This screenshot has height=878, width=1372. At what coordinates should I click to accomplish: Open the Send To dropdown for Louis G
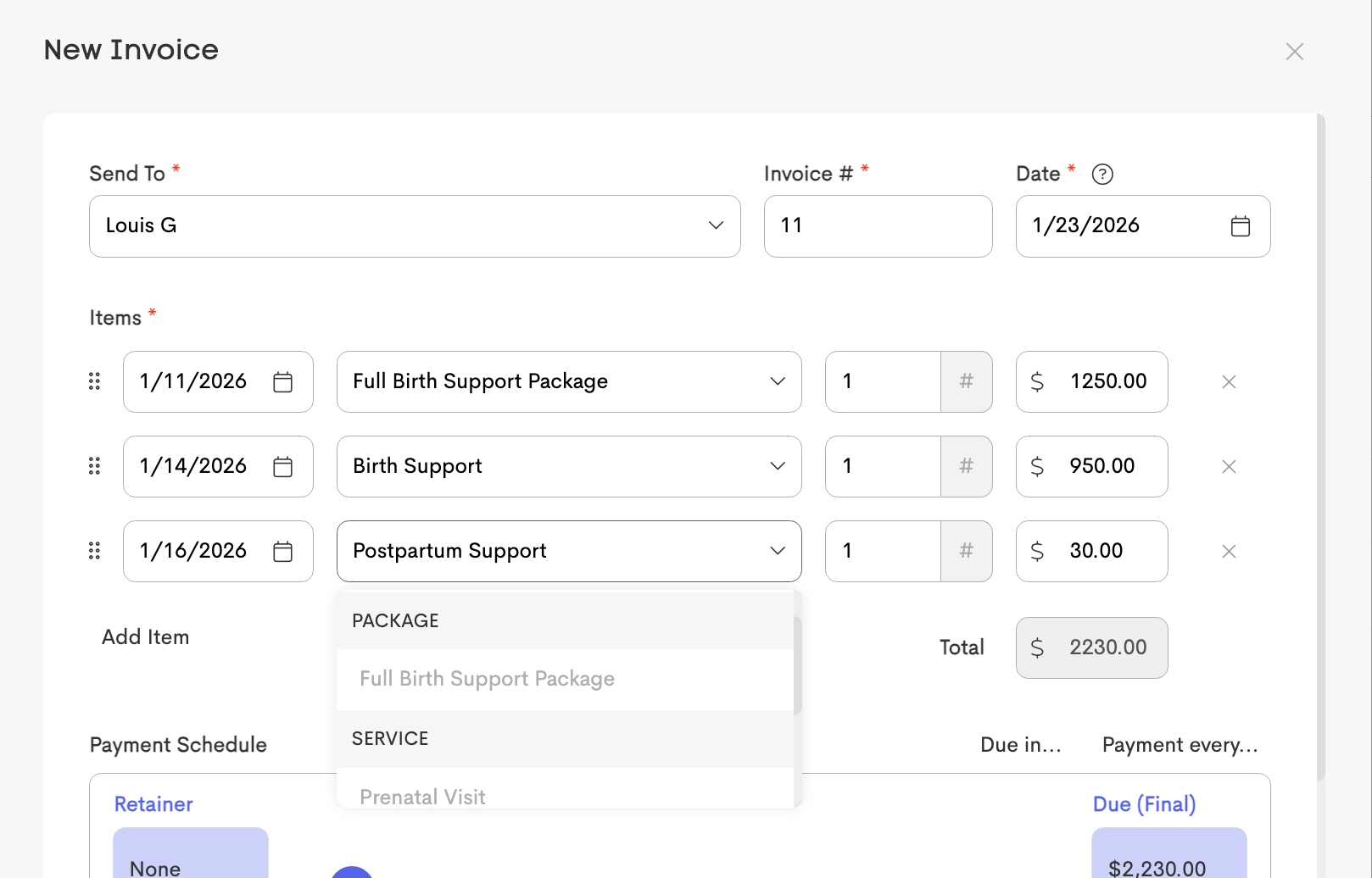[415, 226]
